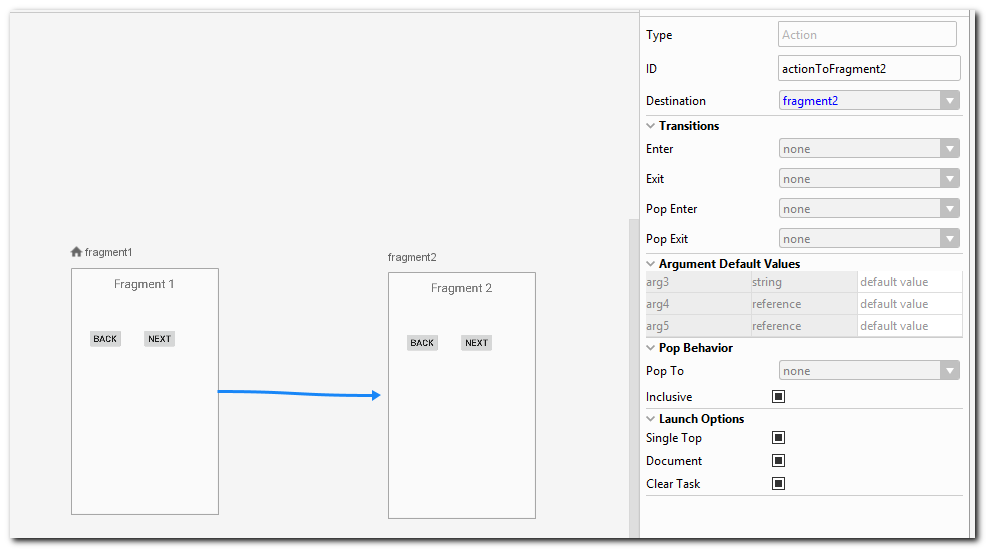This screenshot has width=986, height=549.
Task: Collapse the Launch Options section
Action: (651, 419)
